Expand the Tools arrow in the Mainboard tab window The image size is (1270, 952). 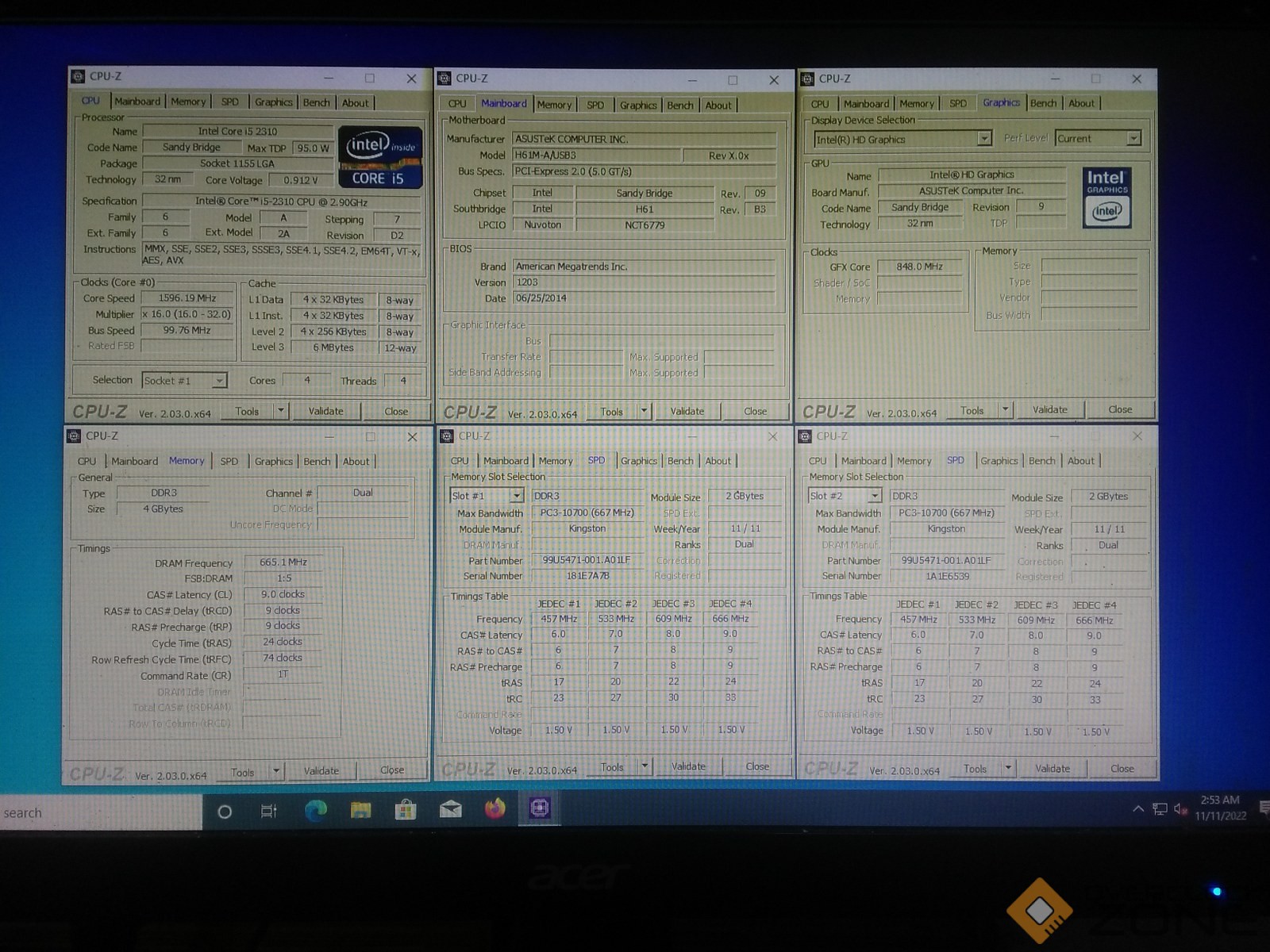tap(645, 411)
